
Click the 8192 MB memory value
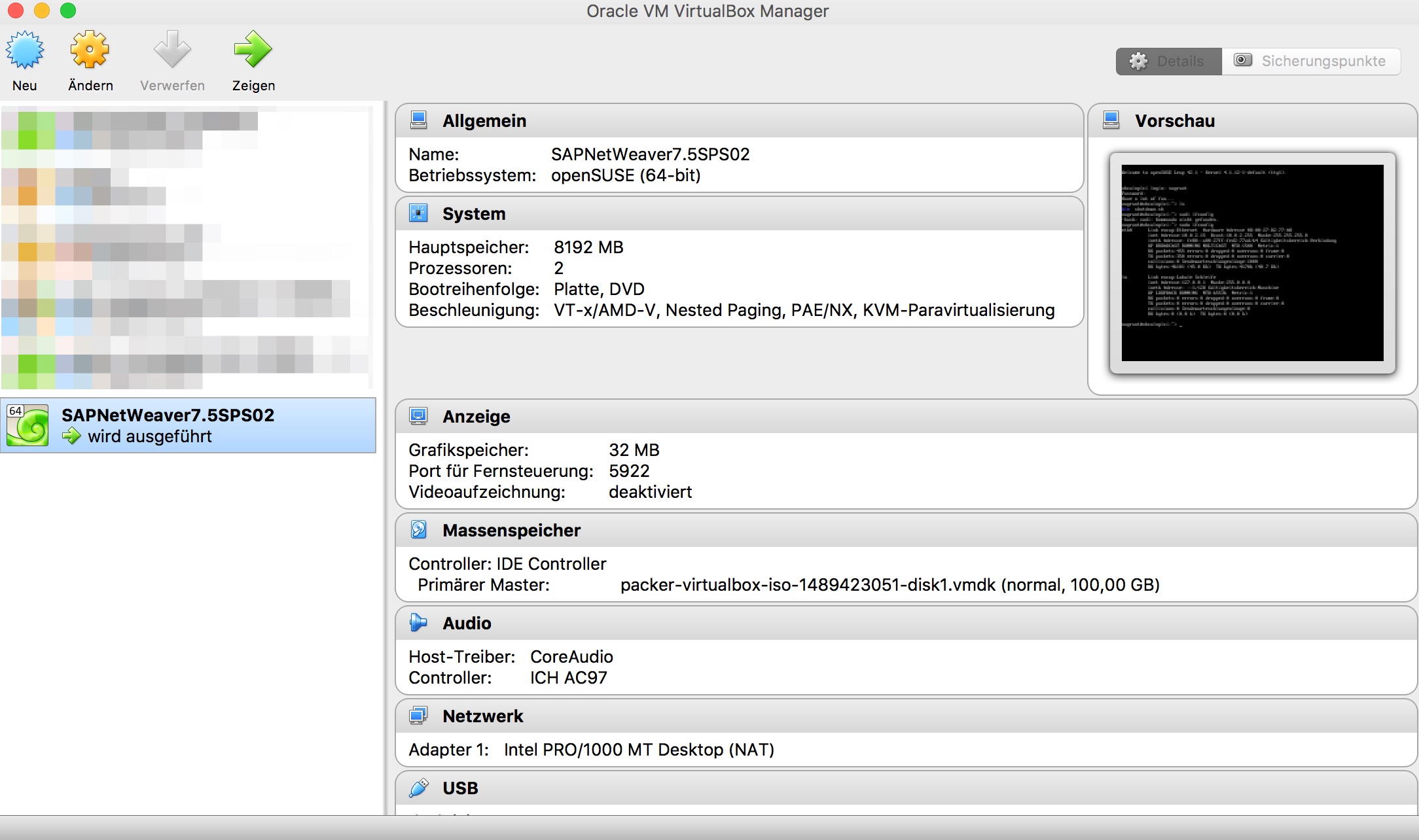(588, 247)
